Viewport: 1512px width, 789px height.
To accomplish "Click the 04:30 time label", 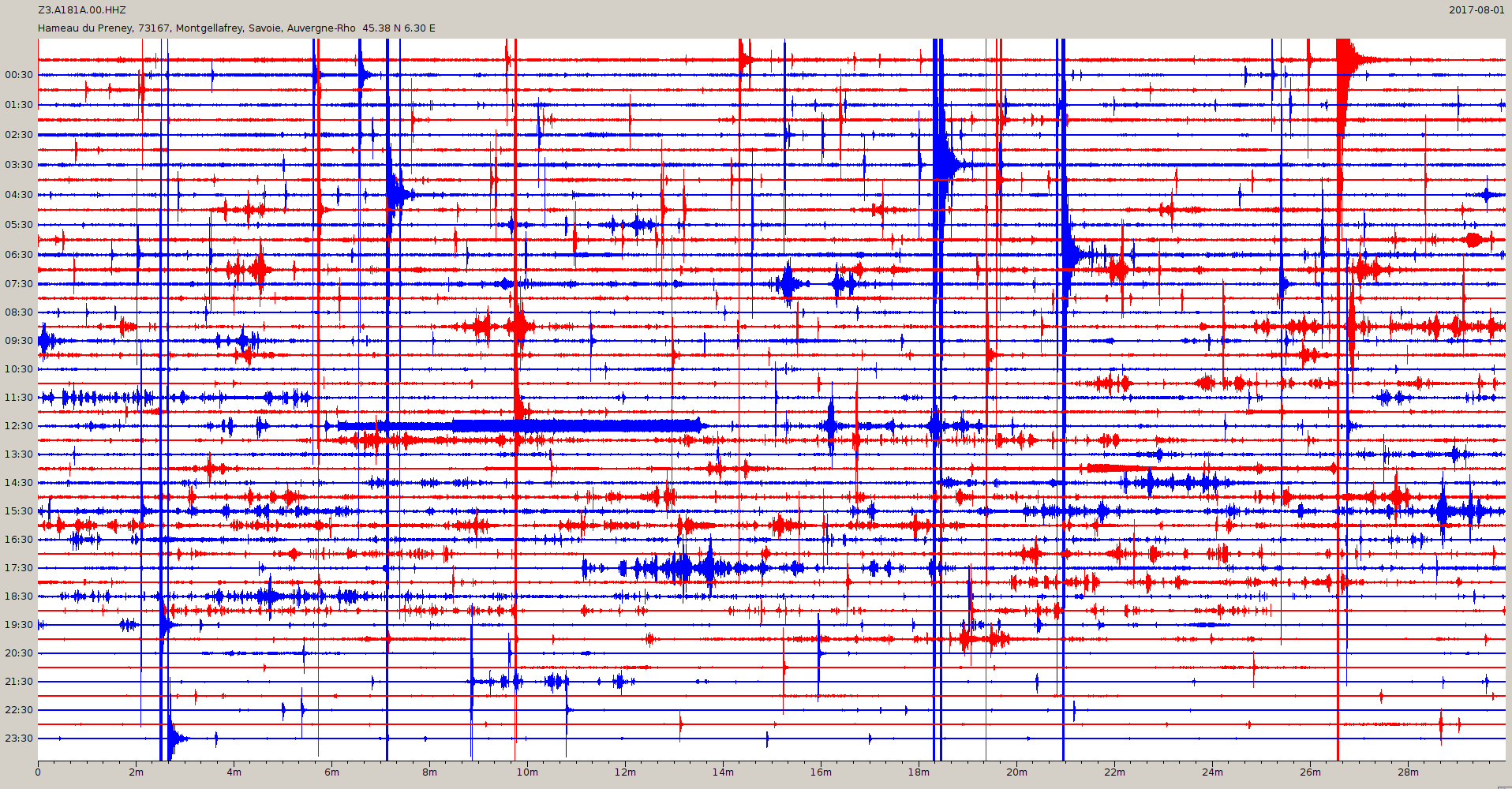I will (x=19, y=195).
